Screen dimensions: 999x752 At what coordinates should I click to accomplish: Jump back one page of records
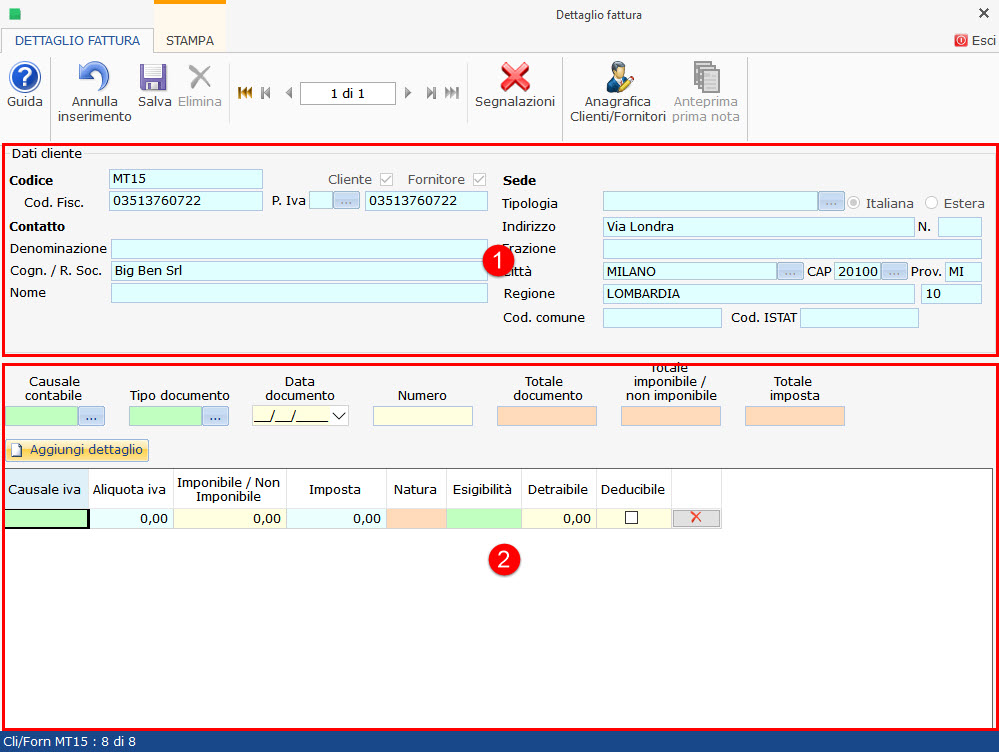coord(266,93)
